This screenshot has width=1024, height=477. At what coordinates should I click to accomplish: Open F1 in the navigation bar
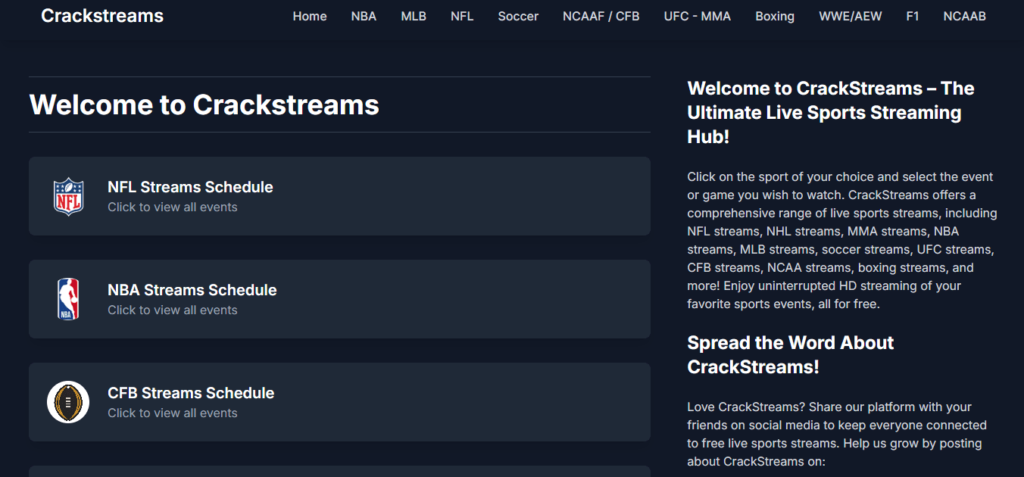coord(912,16)
